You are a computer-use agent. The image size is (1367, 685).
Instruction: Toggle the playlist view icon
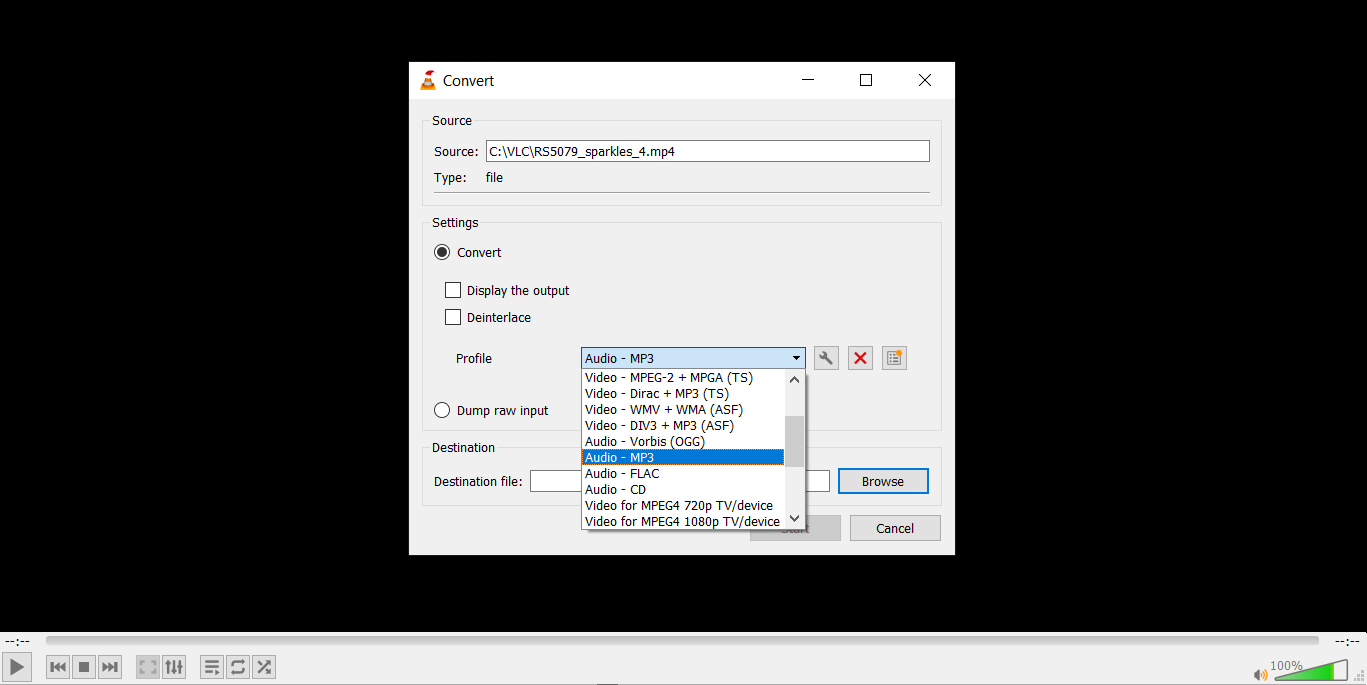point(212,667)
